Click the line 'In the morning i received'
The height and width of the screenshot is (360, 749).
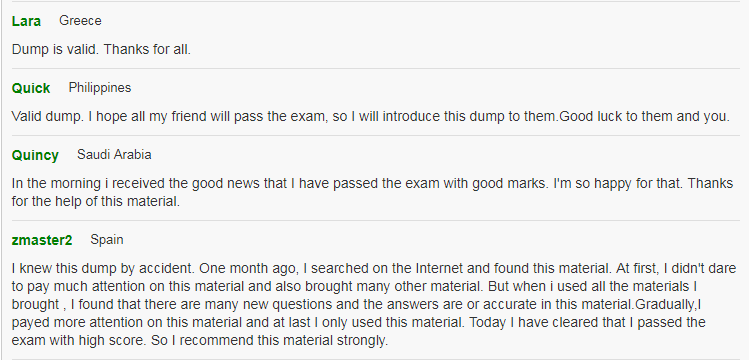point(373,183)
